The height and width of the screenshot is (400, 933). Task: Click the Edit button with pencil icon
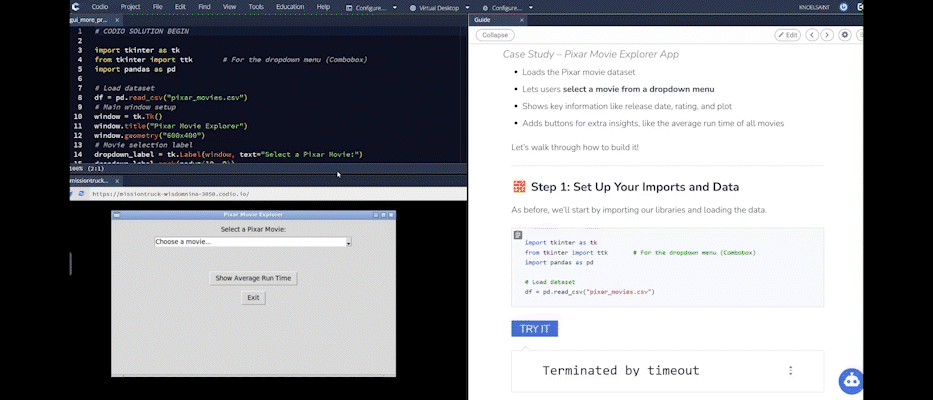click(x=787, y=35)
